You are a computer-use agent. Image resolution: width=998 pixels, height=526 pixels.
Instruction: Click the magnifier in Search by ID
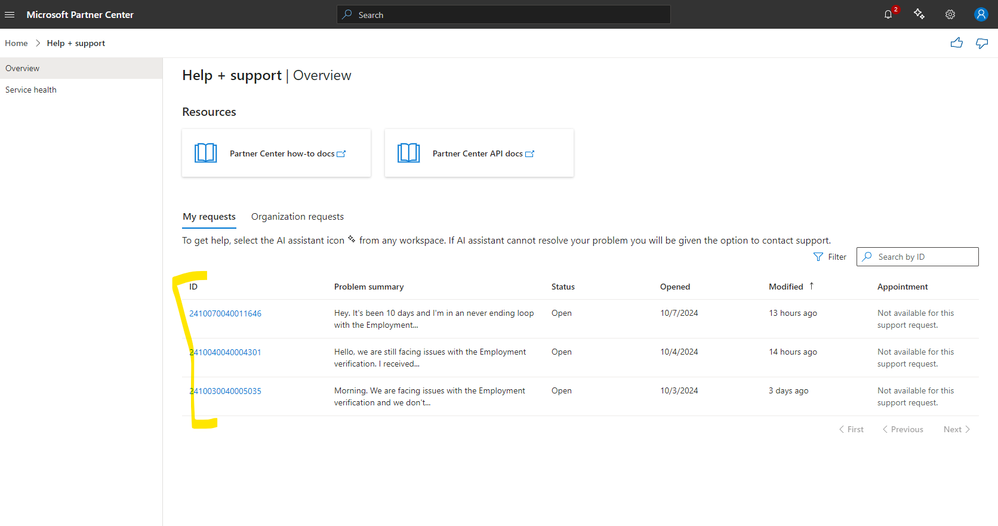pos(867,257)
